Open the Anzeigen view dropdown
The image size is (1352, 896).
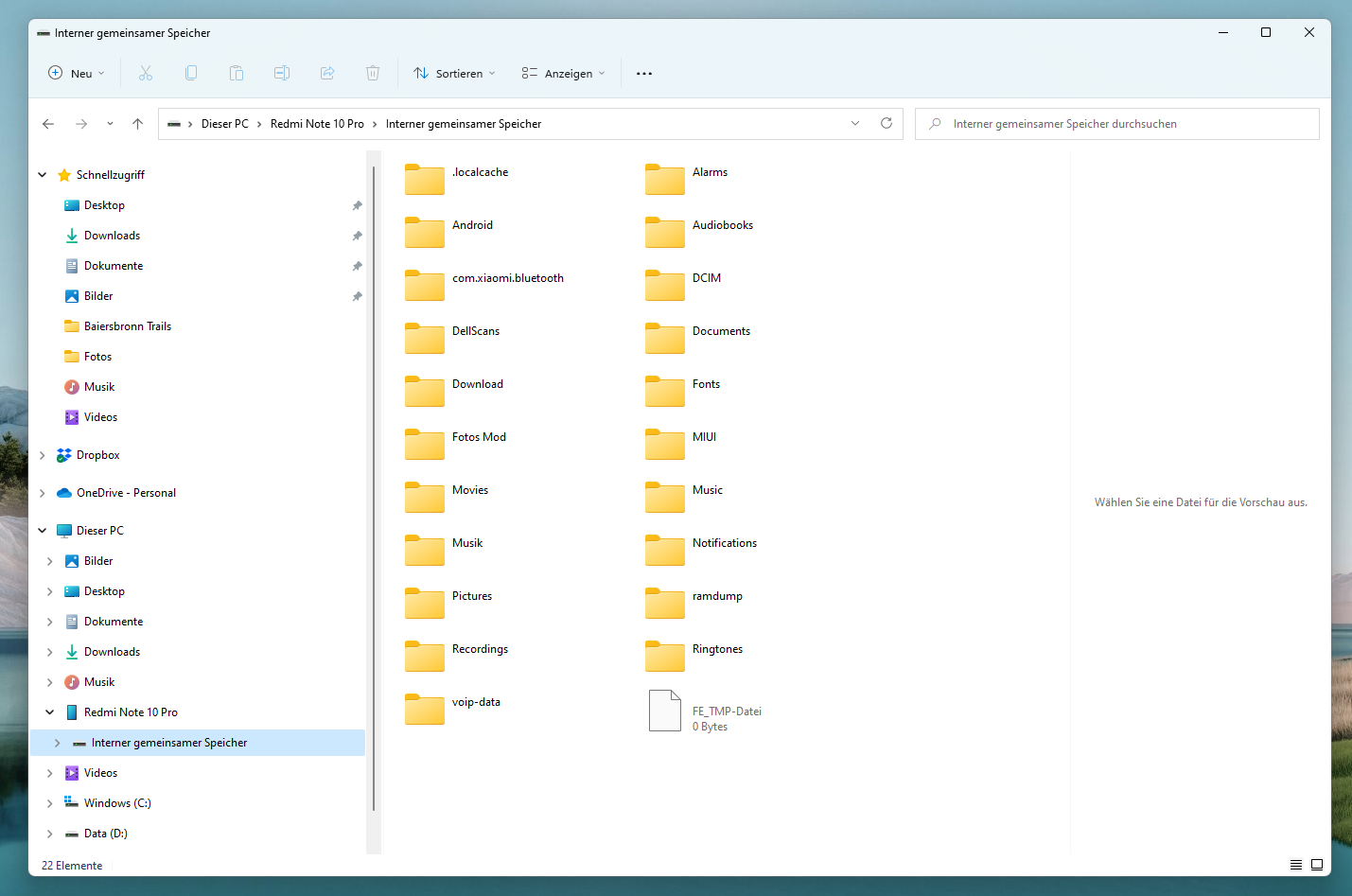point(563,73)
